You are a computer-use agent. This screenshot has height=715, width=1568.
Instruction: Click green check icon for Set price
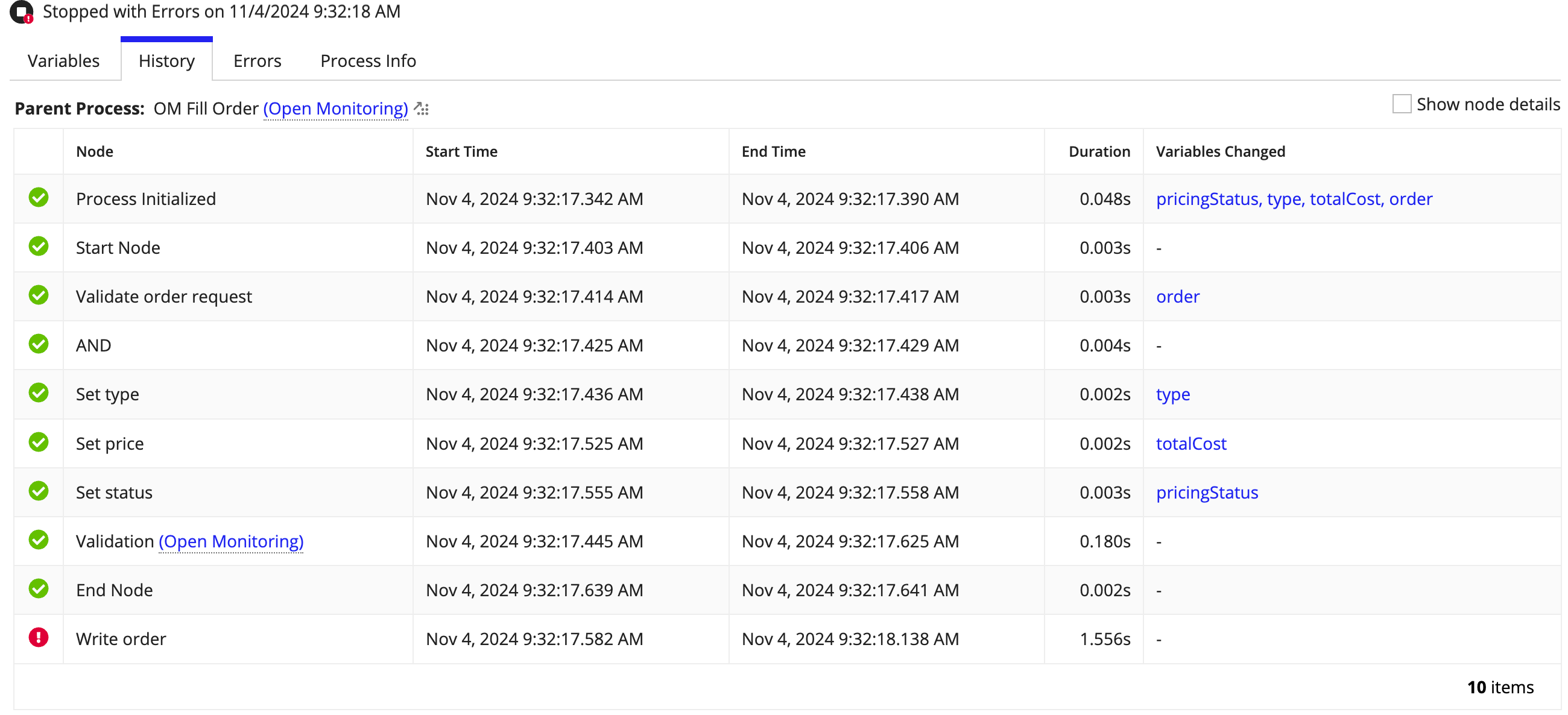pyautogui.click(x=39, y=443)
